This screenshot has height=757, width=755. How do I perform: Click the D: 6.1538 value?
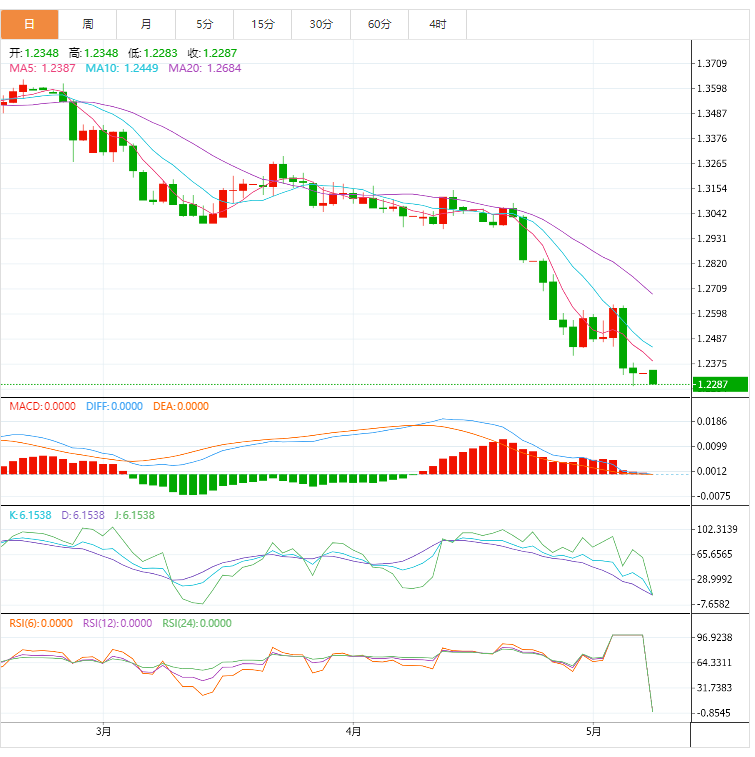coord(83,515)
